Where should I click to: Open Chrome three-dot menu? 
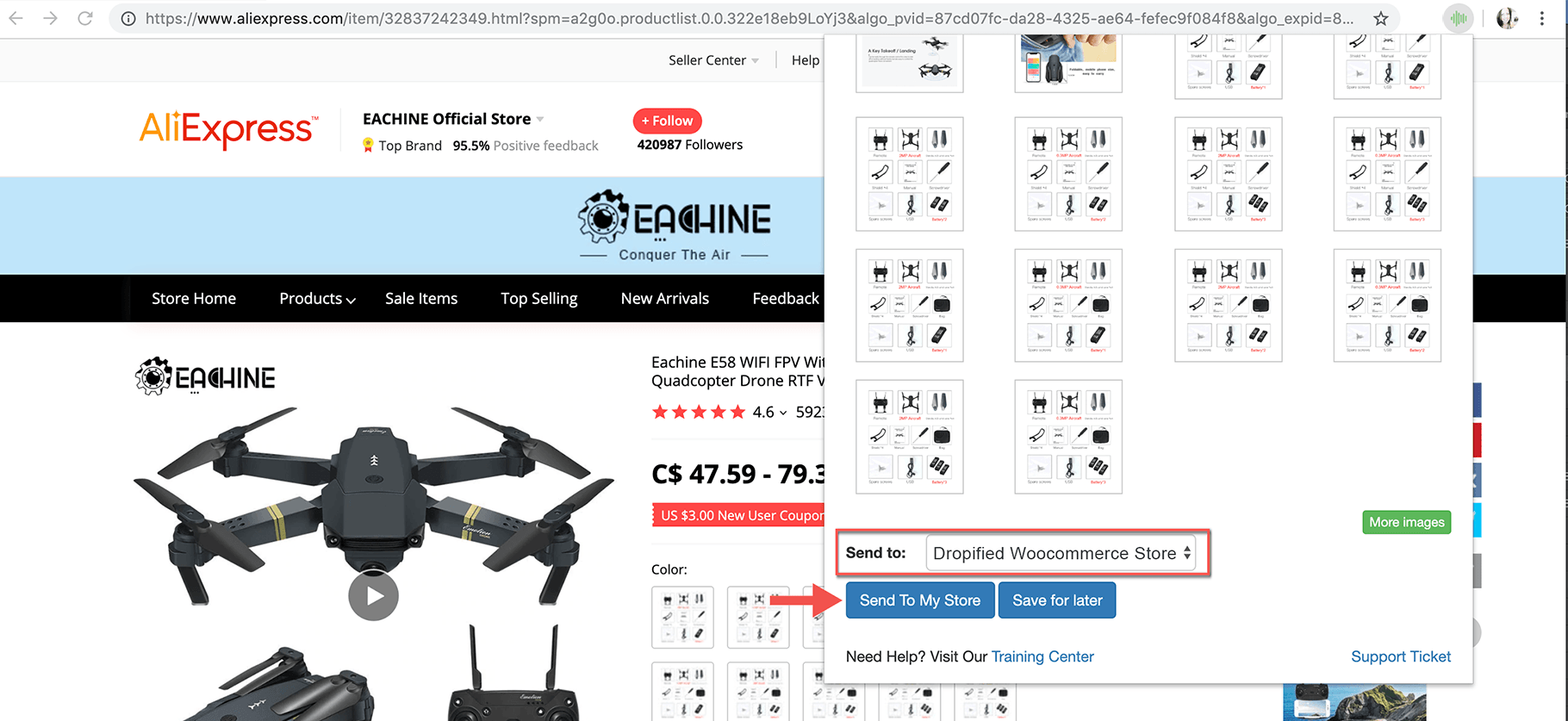click(x=1542, y=18)
